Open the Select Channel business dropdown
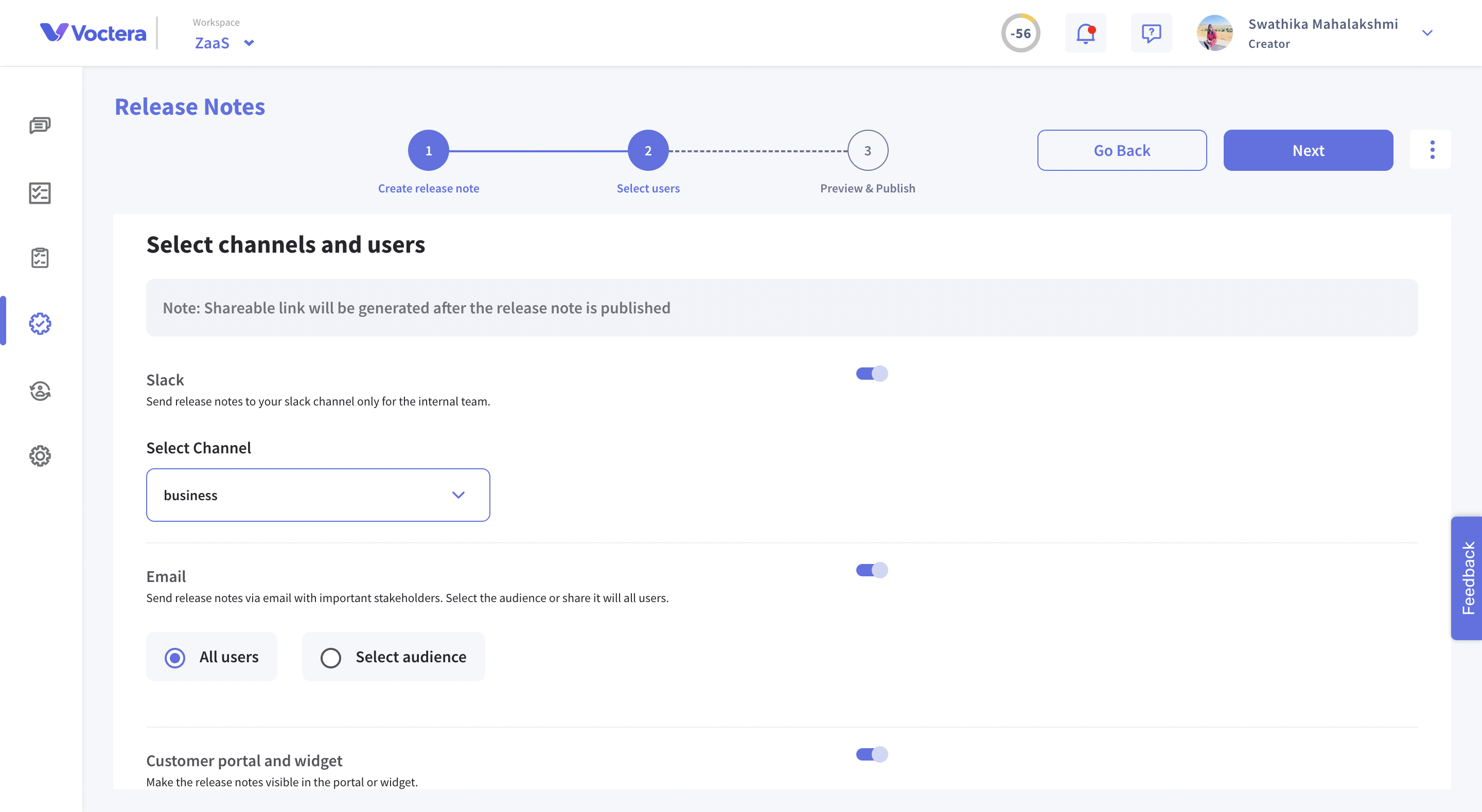 coord(317,495)
